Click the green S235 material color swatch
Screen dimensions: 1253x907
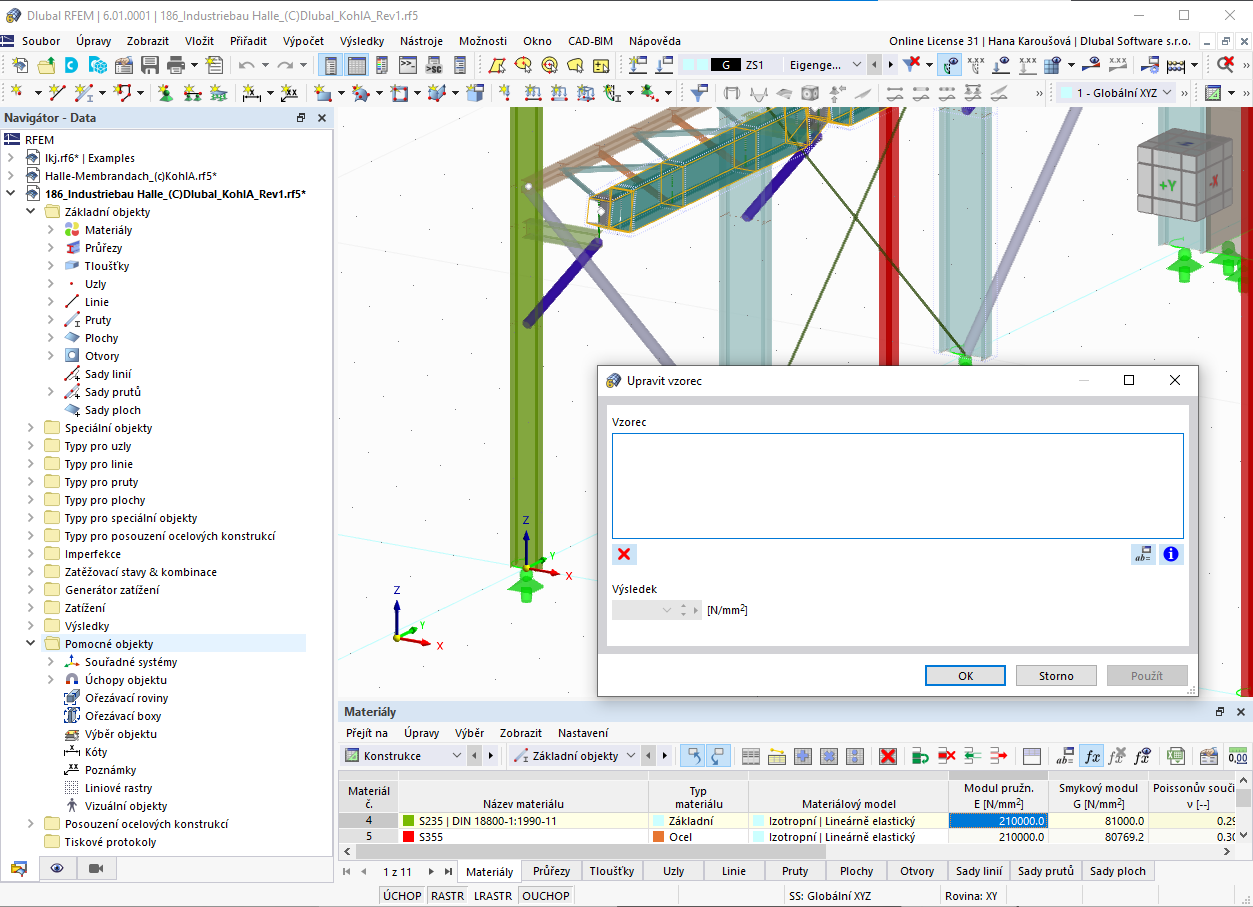coord(408,820)
